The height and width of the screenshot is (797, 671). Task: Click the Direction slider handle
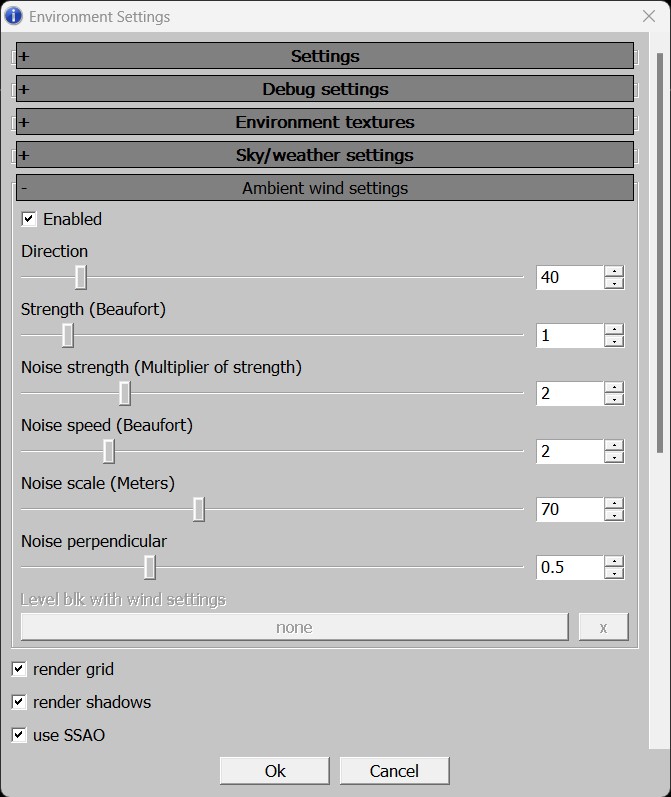(80, 277)
